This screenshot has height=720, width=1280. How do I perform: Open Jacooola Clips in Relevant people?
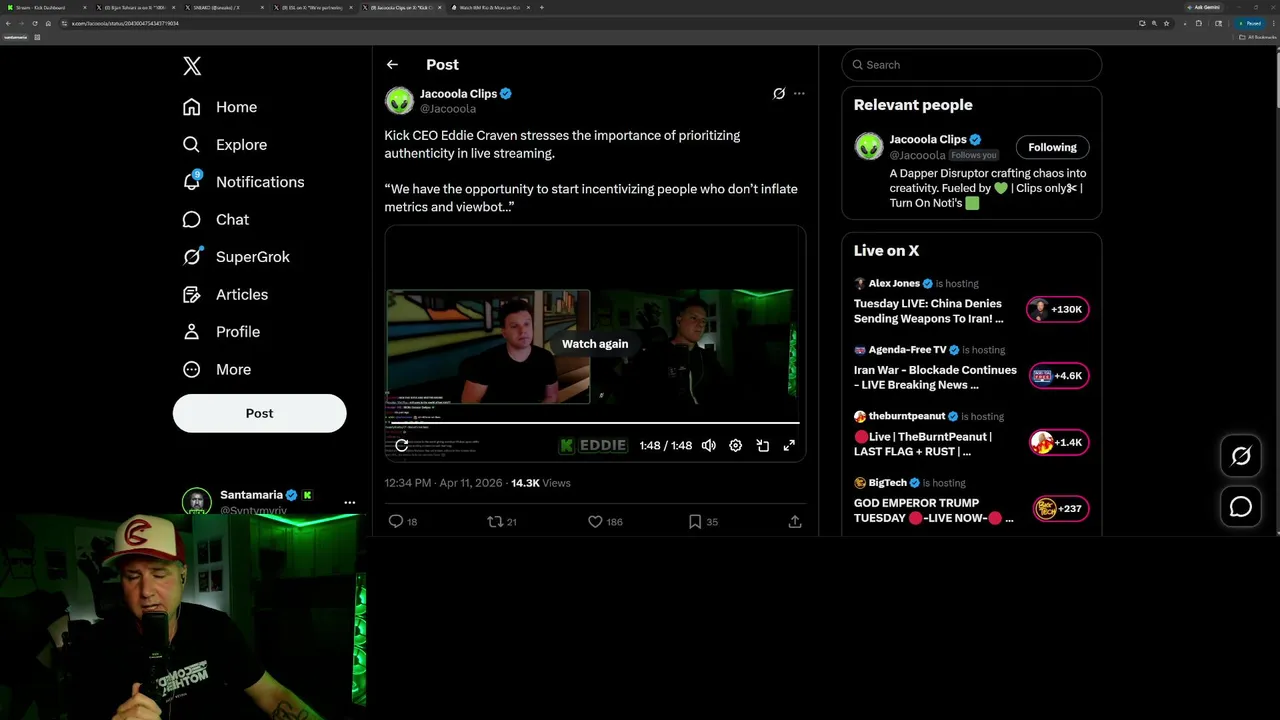(928, 139)
